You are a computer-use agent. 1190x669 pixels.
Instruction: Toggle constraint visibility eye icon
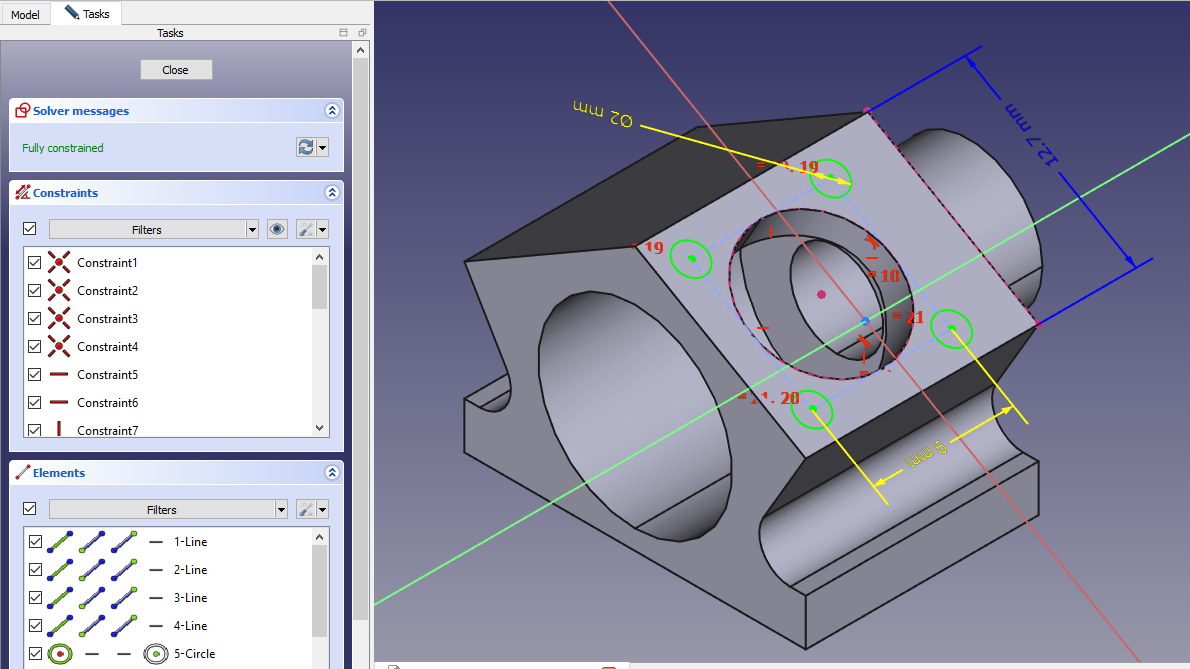(278, 230)
